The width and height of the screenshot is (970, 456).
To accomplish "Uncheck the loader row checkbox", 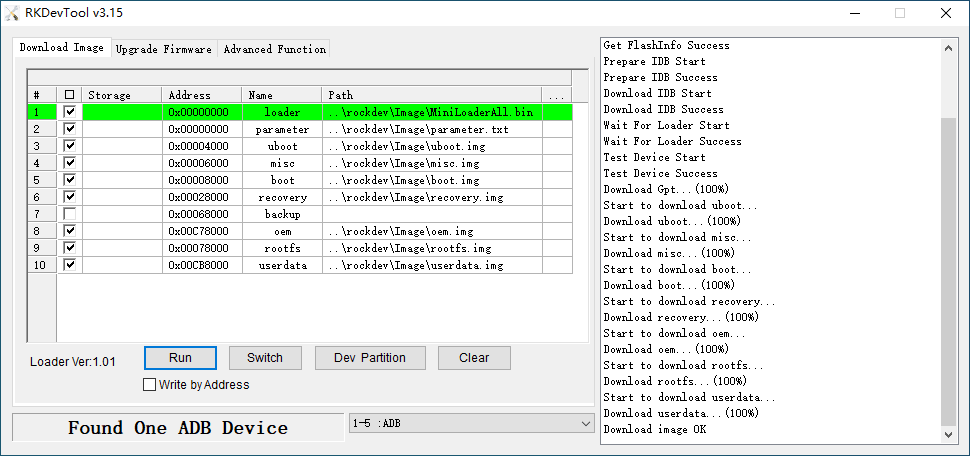I will pyautogui.click(x=69, y=113).
